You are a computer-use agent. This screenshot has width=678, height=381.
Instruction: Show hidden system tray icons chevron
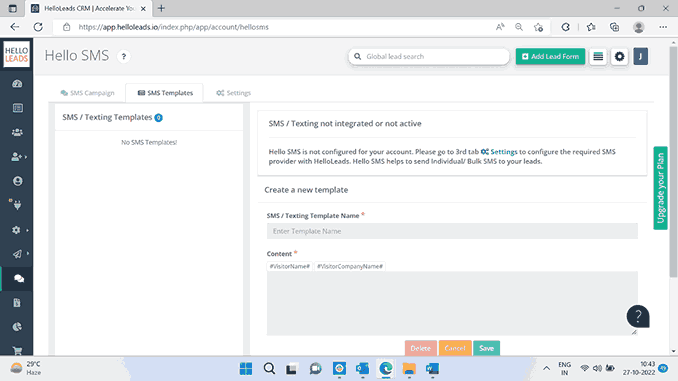pos(547,368)
